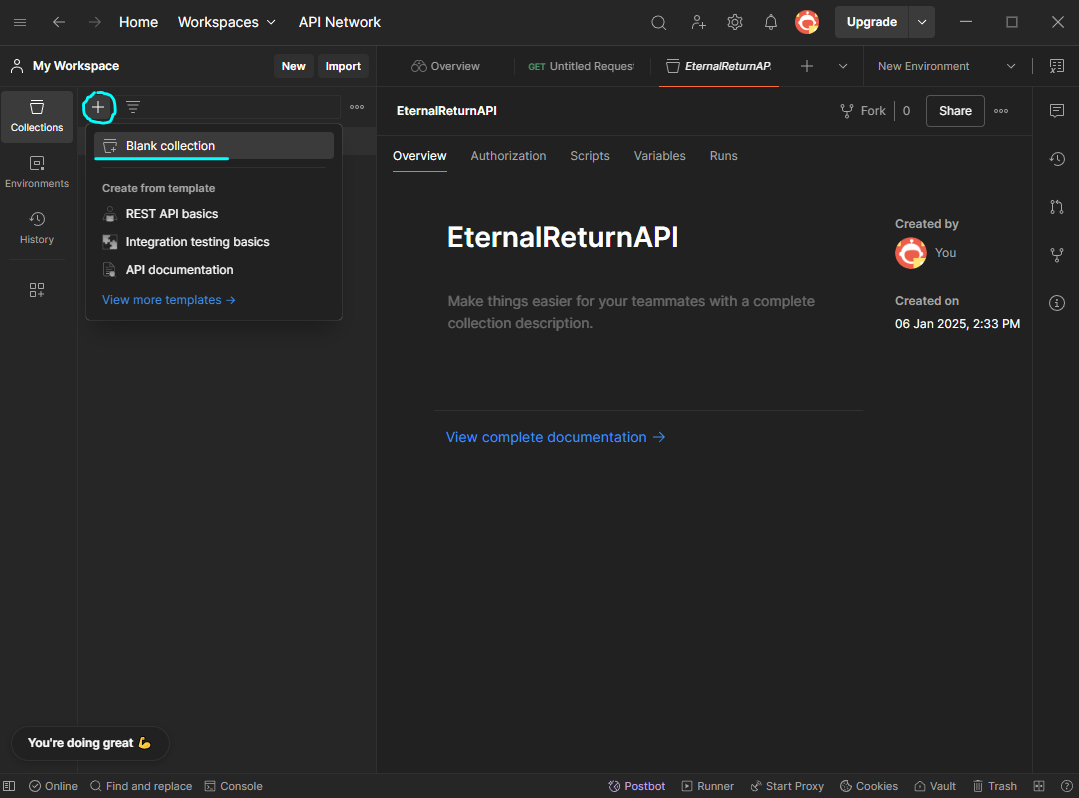Click the environment quick look icon
This screenshot has width=1079, height=798.
[x=1056, y=66]
